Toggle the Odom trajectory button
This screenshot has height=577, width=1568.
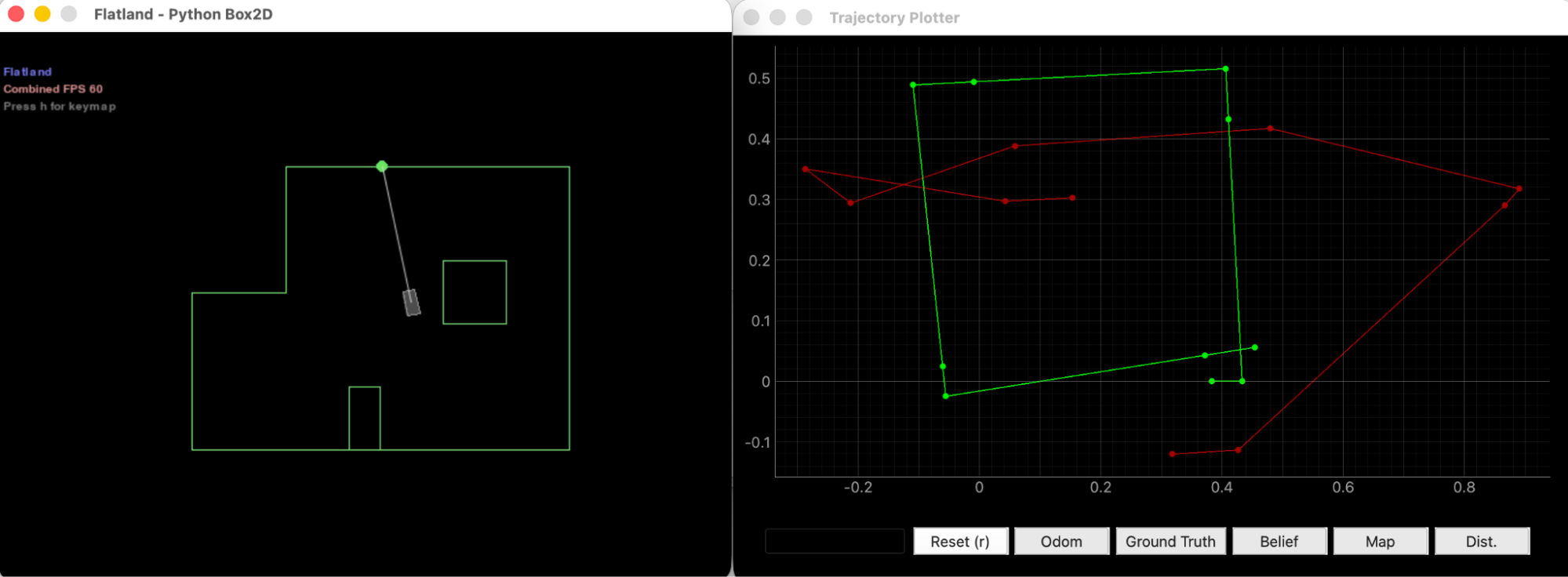(1061, 541)
